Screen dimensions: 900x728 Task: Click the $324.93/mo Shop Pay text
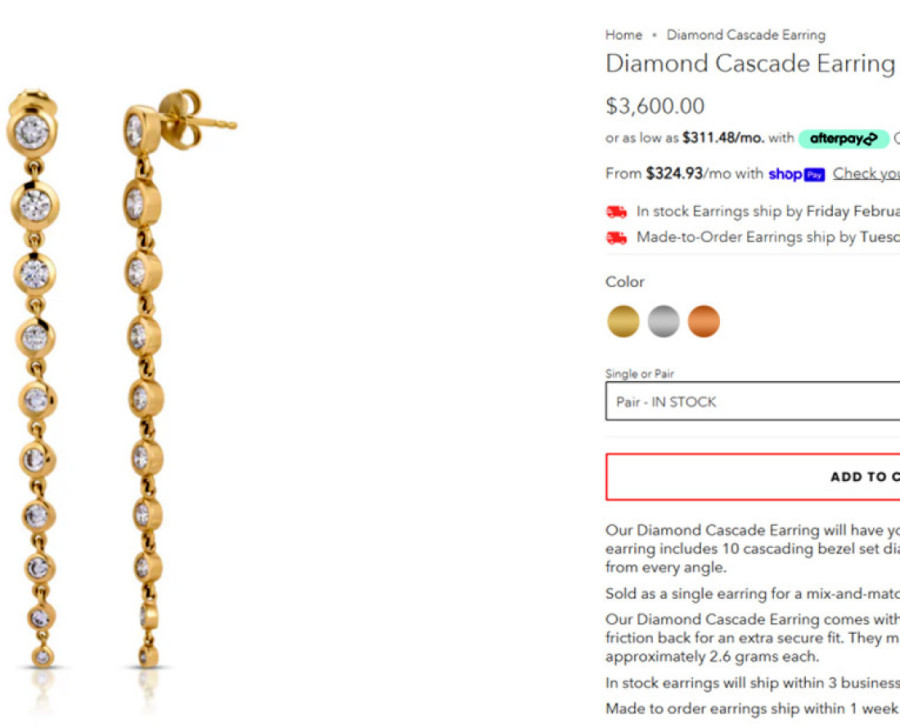[686, 173]
